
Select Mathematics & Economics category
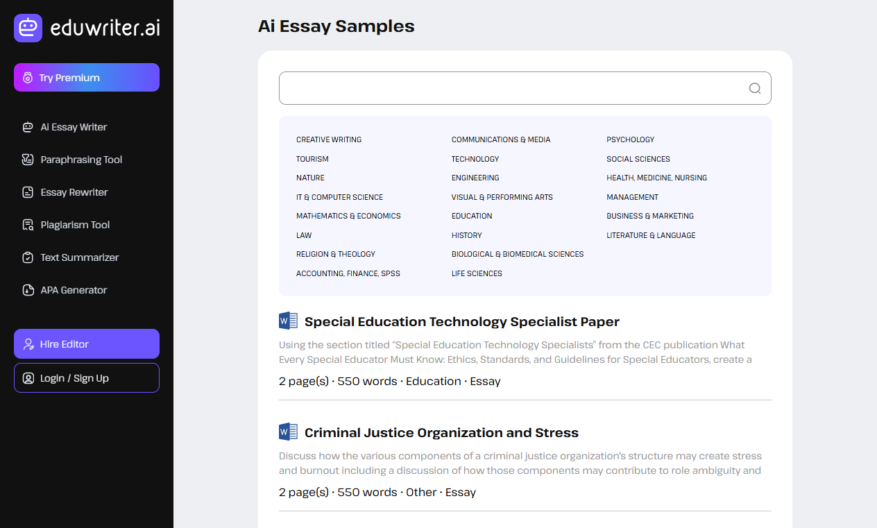click(348, 216)
